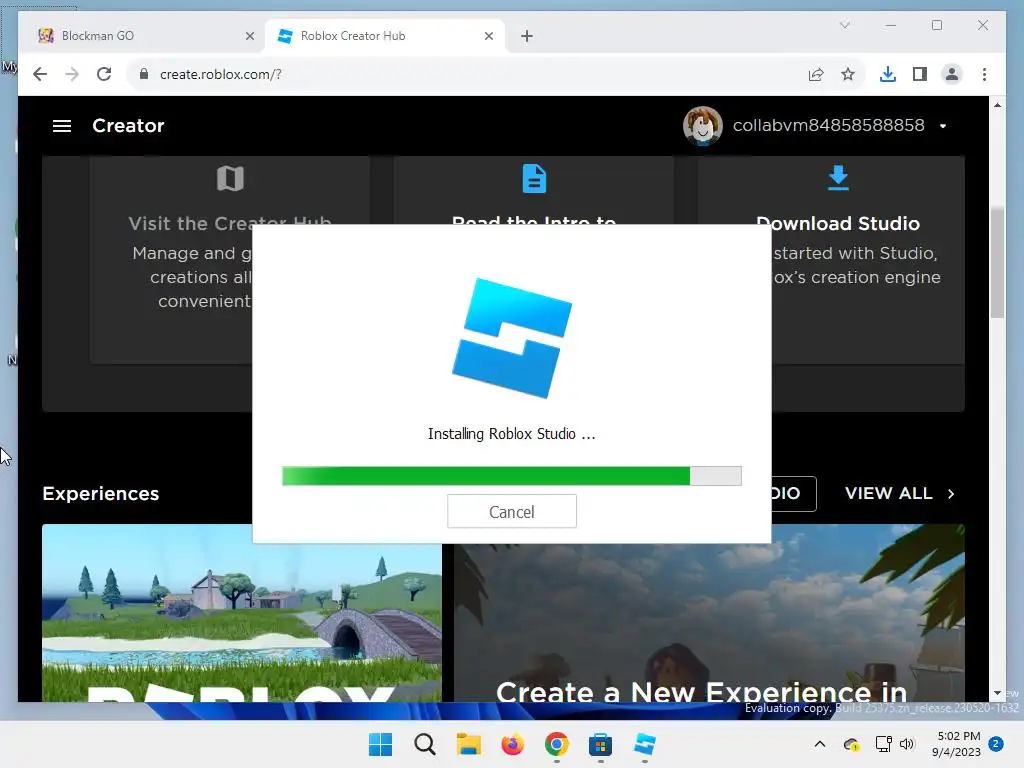Viewport: 1024px width, 768px height.
Task: Go back to the previous page
Action: pos(40,74)
